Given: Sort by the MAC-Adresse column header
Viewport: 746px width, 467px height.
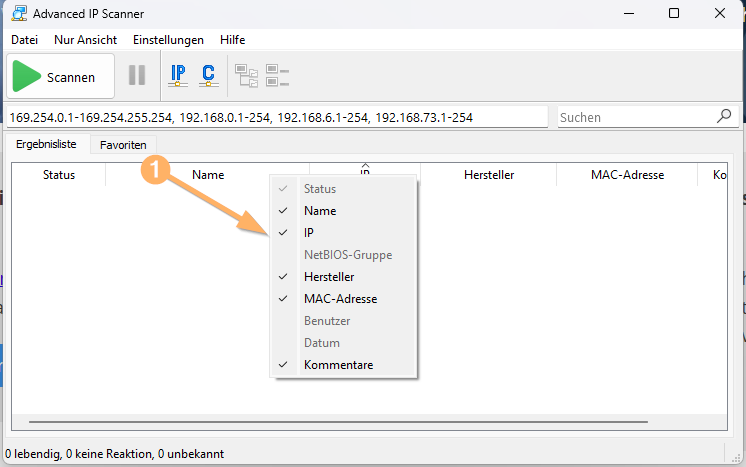Looking at the screenshot, I should [x=627, y=175].
